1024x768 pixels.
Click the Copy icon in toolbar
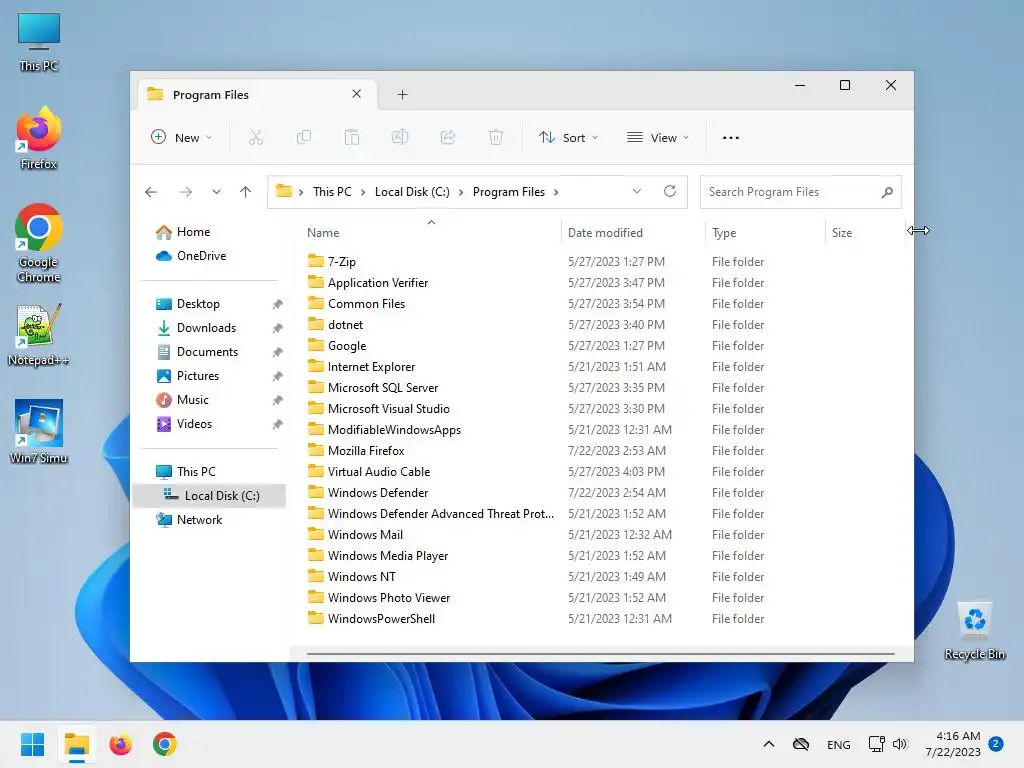[x=304, y=138]
